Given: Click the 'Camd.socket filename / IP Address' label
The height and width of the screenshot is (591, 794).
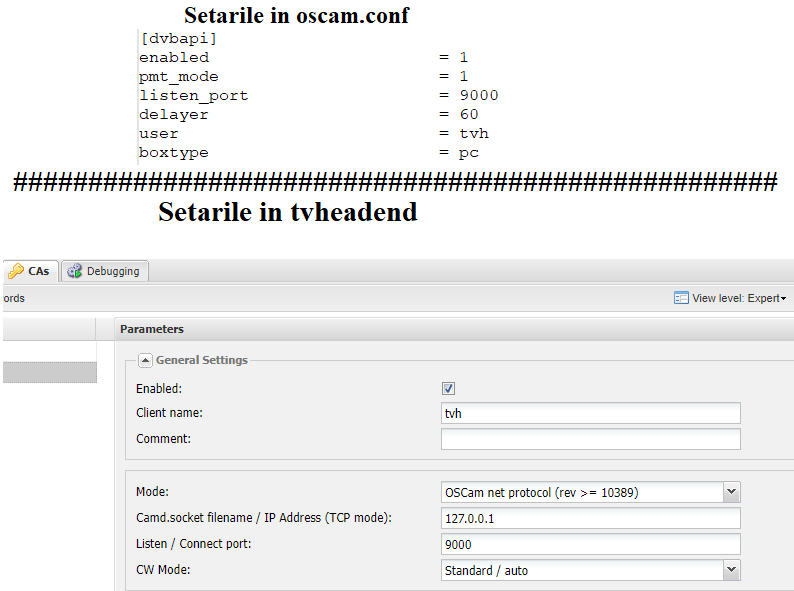Looking at the screenshot, I should pos(264,518).
